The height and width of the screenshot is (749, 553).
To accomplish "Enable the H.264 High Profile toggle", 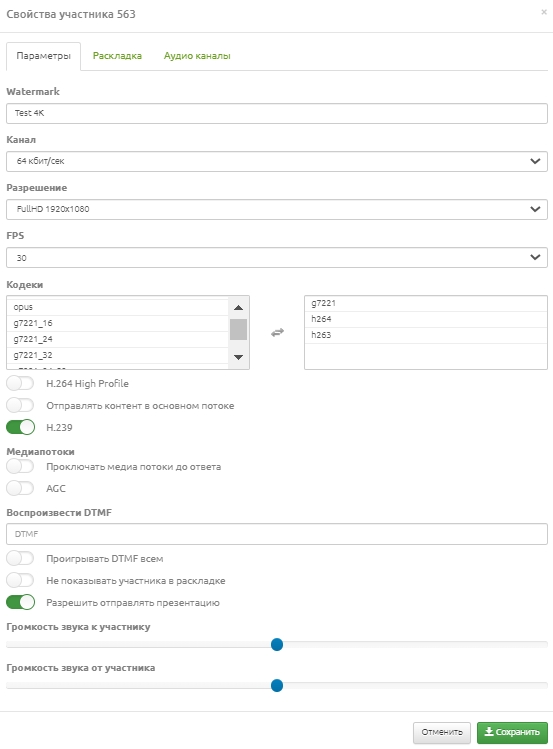I will point(21,383).
